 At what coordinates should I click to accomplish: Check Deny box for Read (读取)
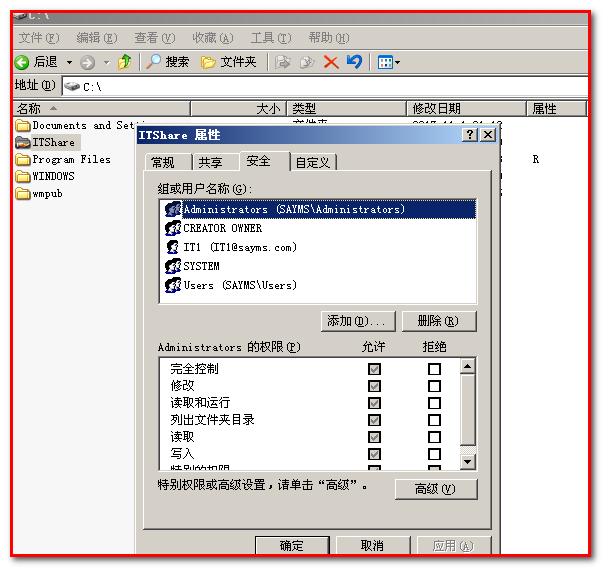click(x=434, y=437)
